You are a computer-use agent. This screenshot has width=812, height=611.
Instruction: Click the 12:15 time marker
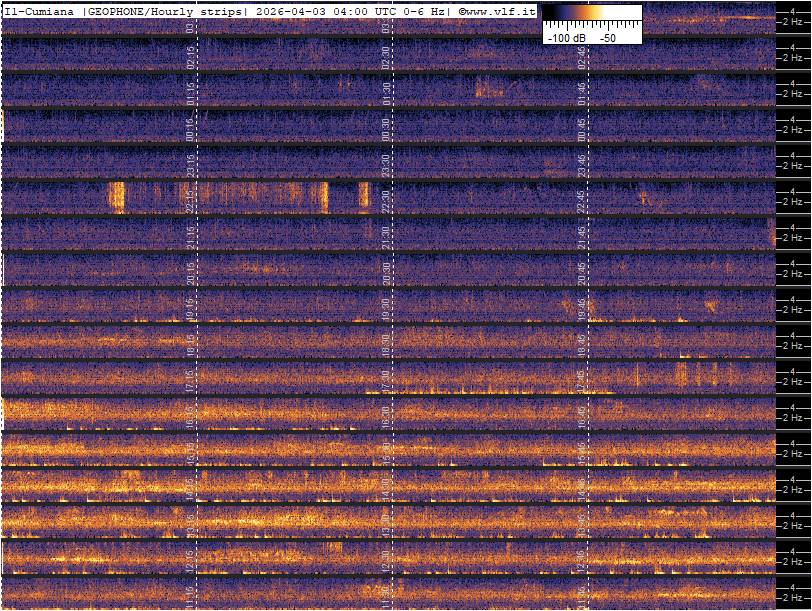191,560
